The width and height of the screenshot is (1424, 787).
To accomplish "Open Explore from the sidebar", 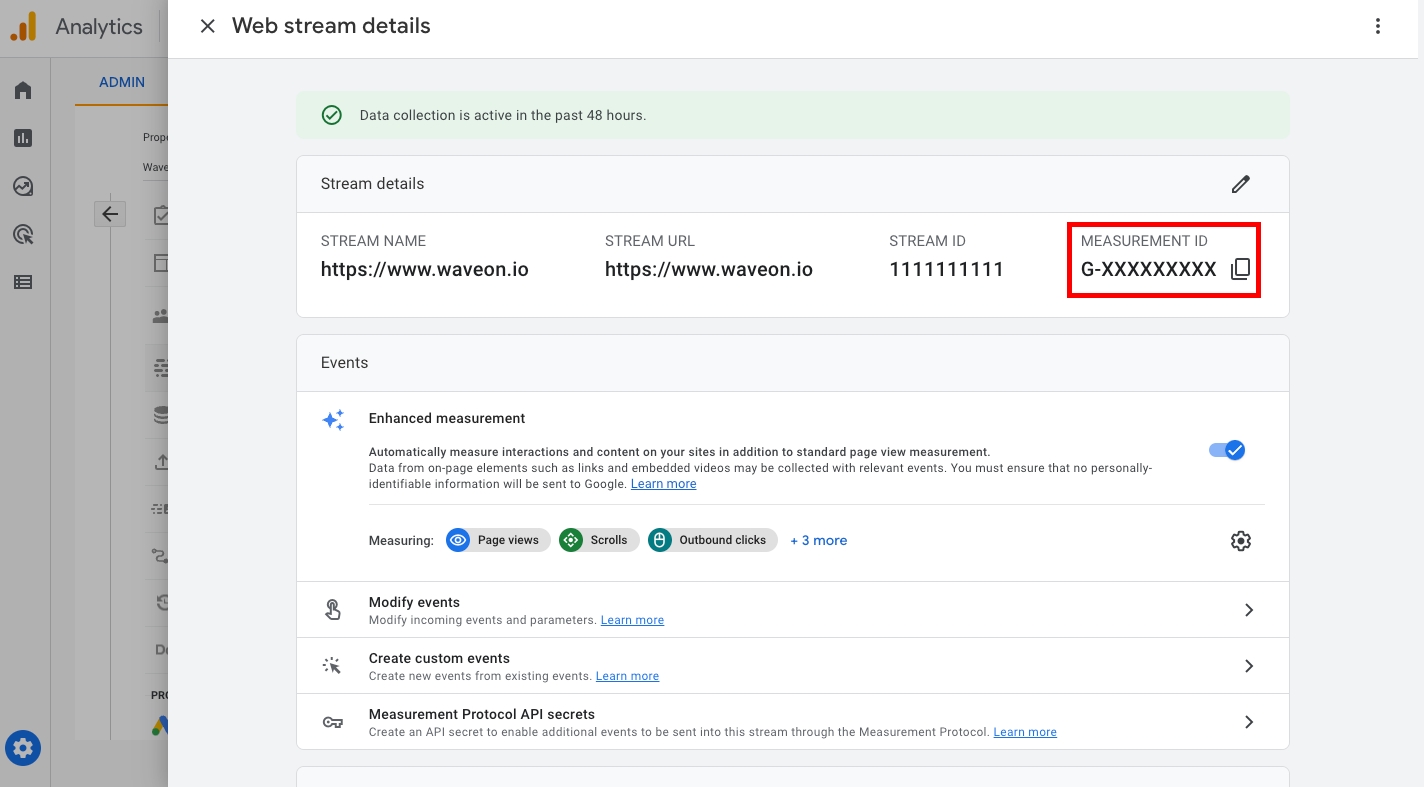I will (23, 187).
